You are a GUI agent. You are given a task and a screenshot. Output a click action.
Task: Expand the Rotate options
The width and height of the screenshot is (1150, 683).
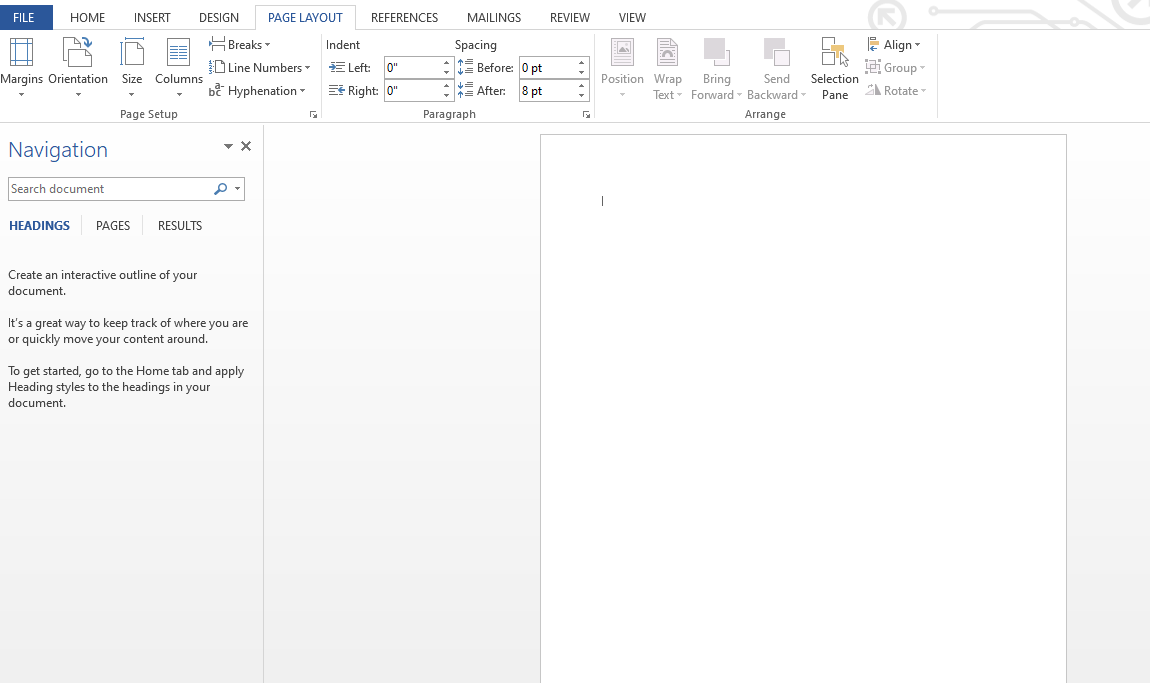click(x=896, y=90)
